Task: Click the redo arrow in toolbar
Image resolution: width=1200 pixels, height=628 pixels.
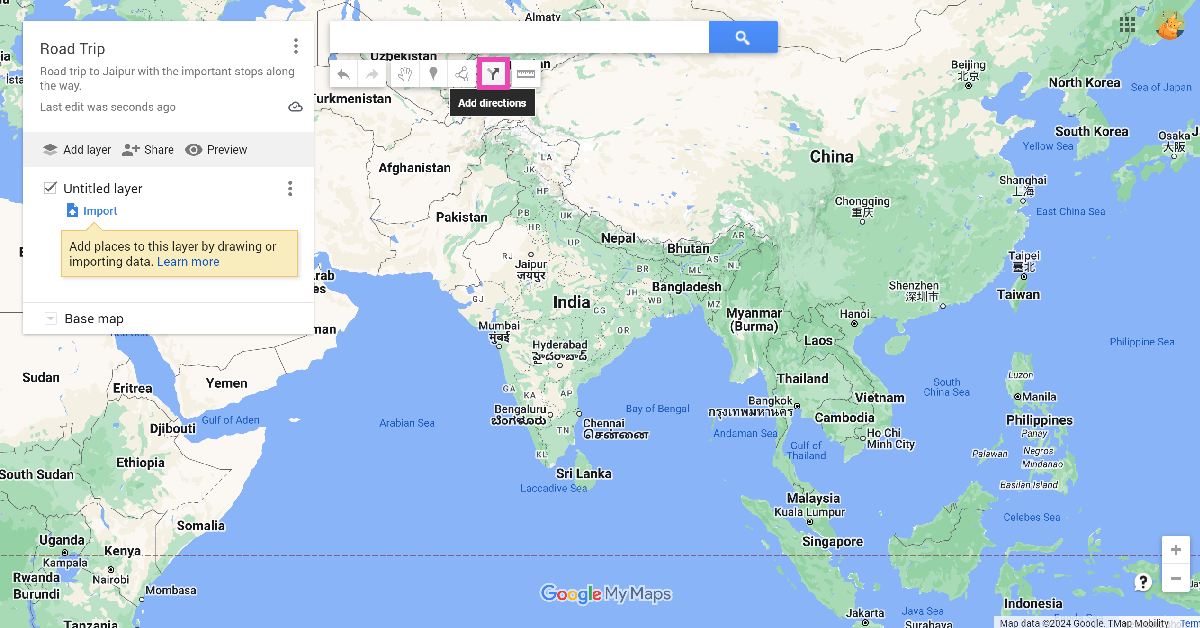Action: pos(372,74)
